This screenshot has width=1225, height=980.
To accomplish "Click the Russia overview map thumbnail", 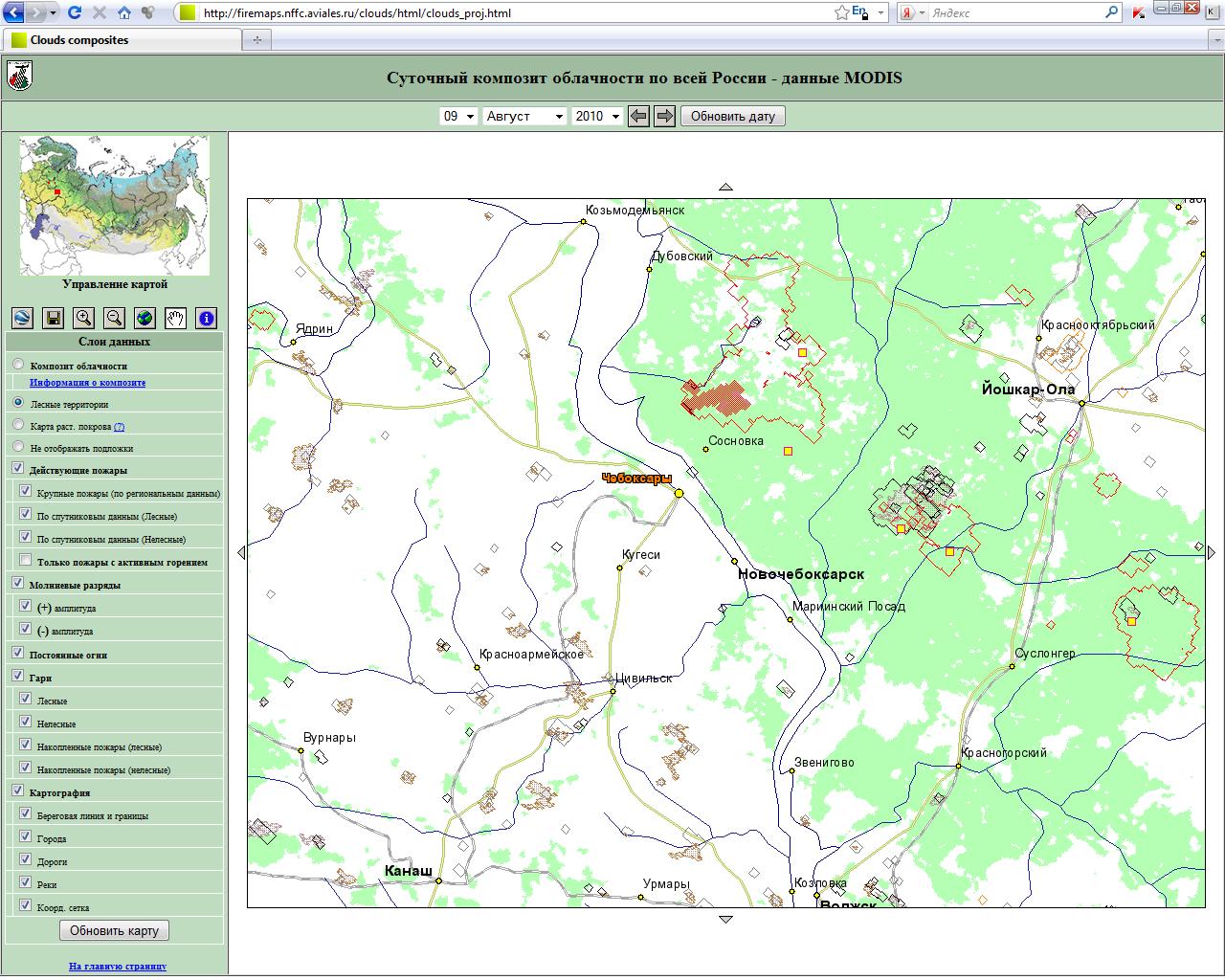I will point(114,205).
